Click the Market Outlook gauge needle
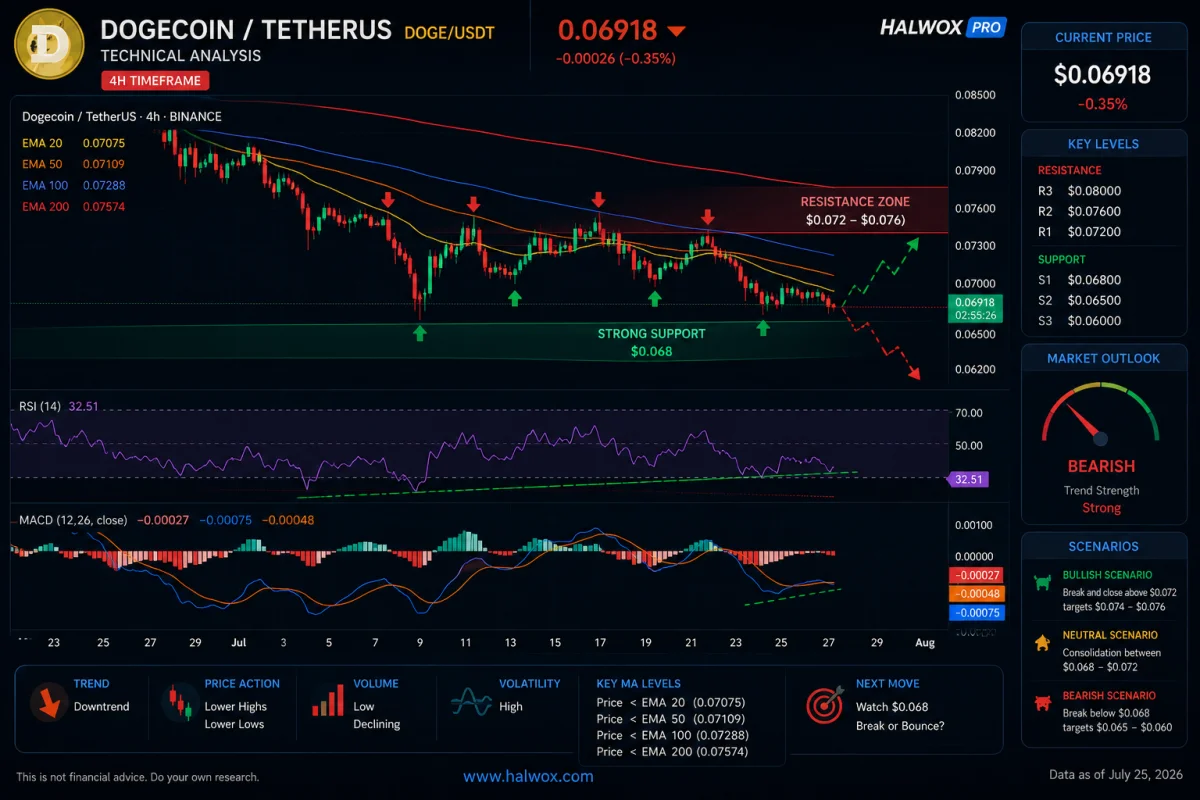 [x=1086, y=425]
